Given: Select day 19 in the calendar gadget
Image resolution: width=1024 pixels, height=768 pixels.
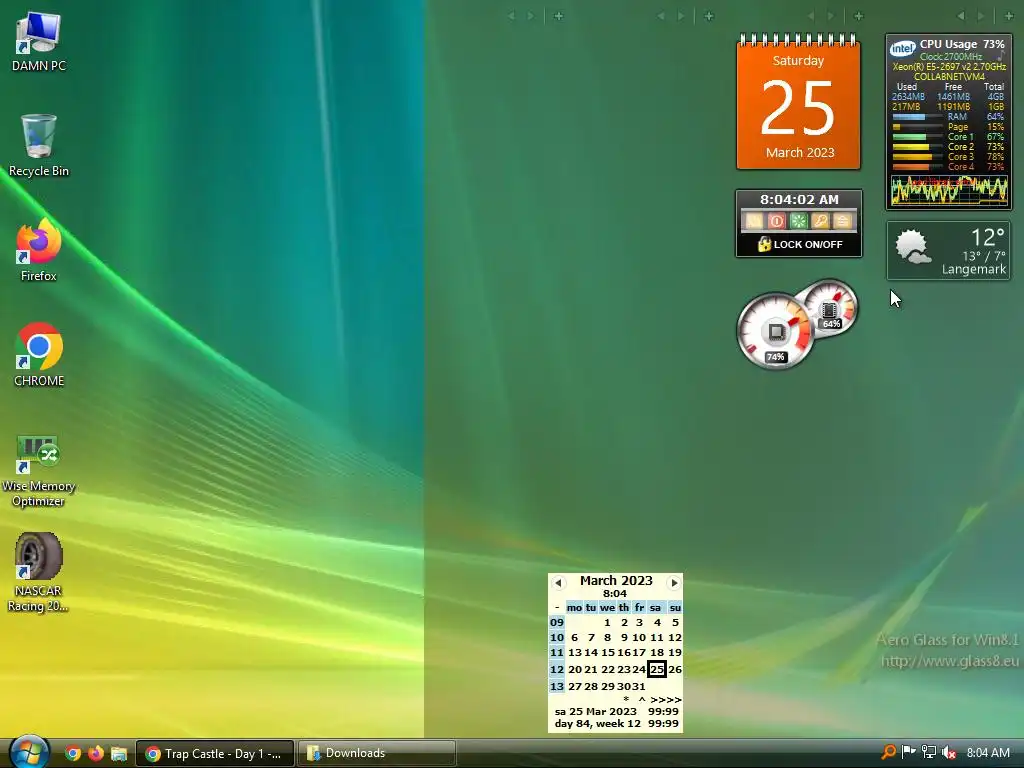Looking at the screenshot, I should click(x=675, y=652).
